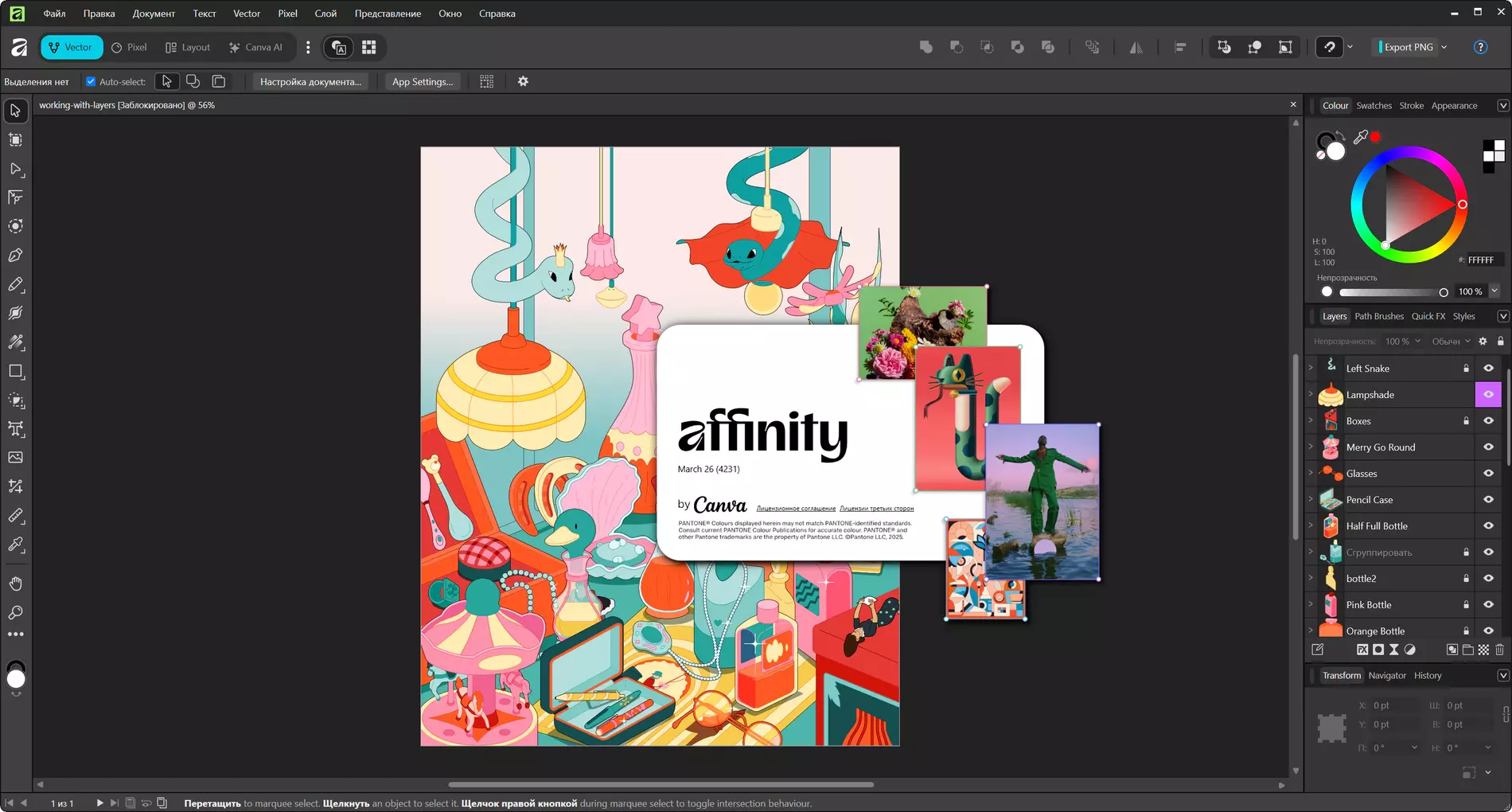Click the Настройка документа button
The image size is (1512, 812).
(x=310, y=81)
